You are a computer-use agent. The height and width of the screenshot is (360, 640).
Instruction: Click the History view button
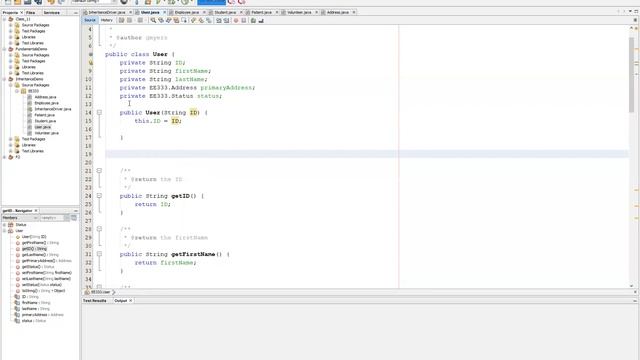[x=107, y=20]
